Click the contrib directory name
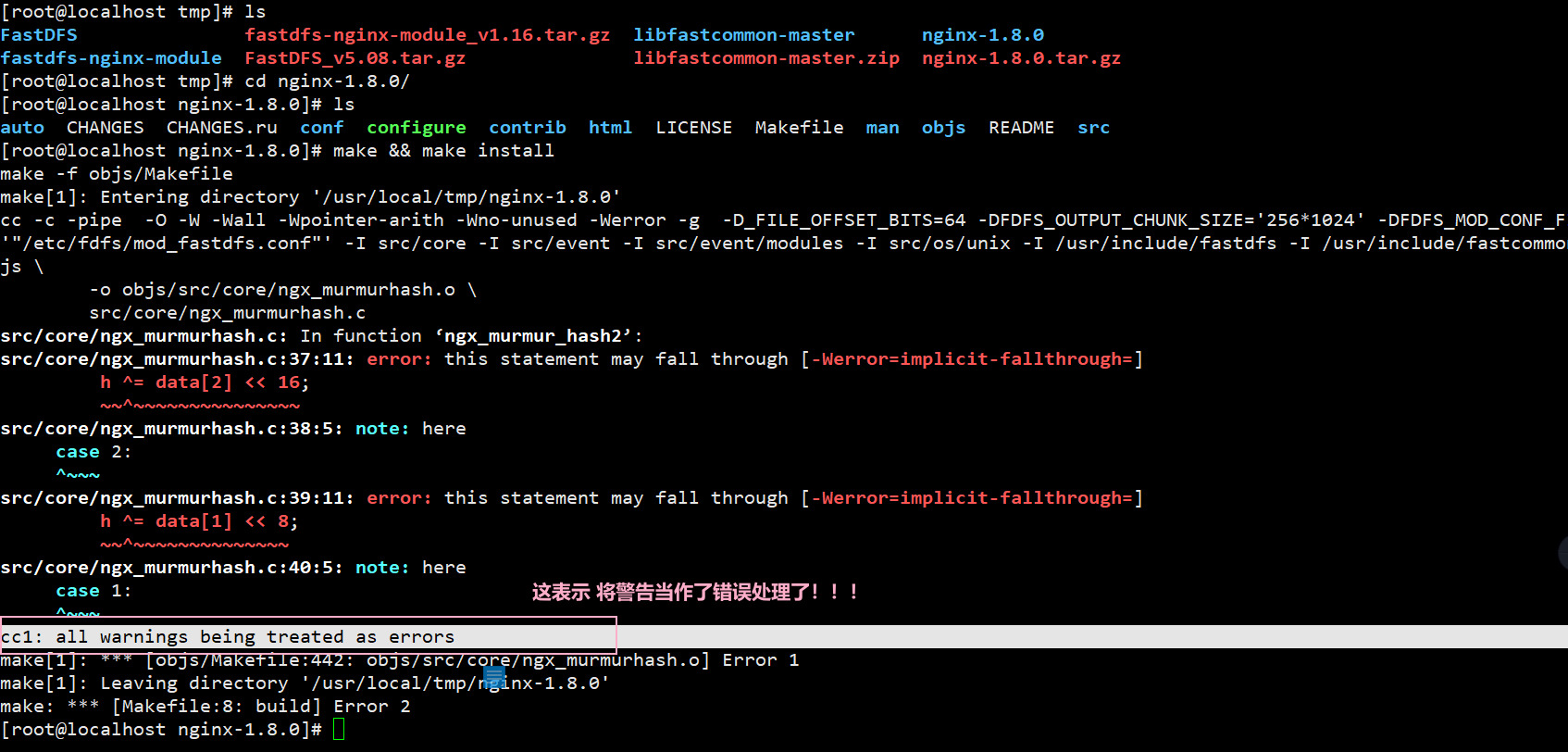 (528, 128)
